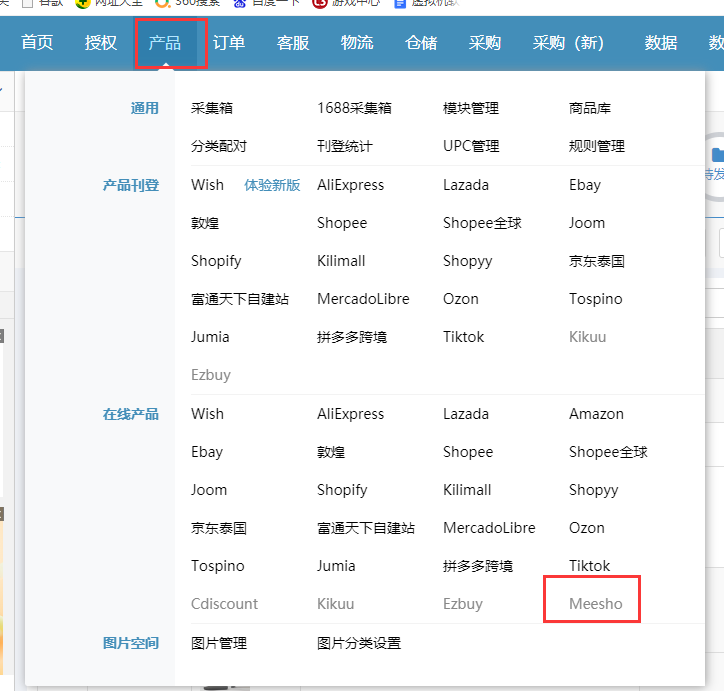
Task: Click the 体验新版 link beside Wish
Action: click(272, 185)
